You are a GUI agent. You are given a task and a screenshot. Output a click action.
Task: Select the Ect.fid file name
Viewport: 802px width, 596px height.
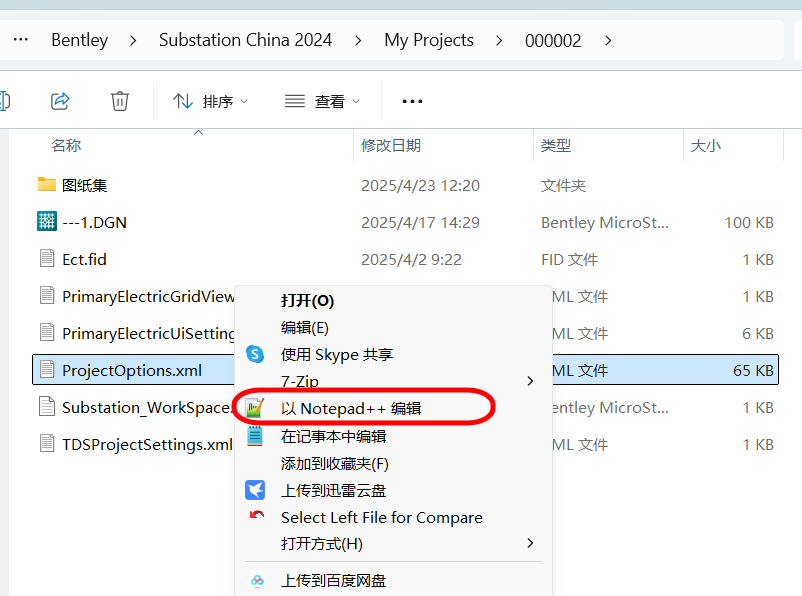pyautogui.click(x=84, y=259)
